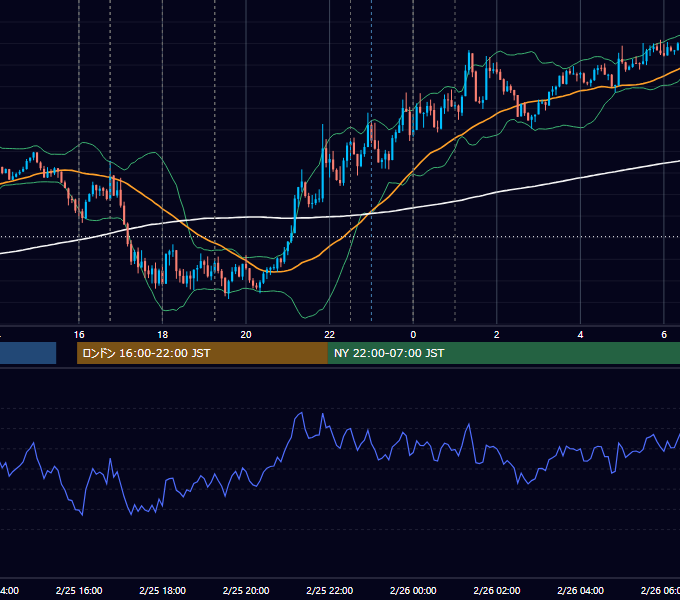Click the blue session bar before London
The image size is (680, 600).
point(28,353)
